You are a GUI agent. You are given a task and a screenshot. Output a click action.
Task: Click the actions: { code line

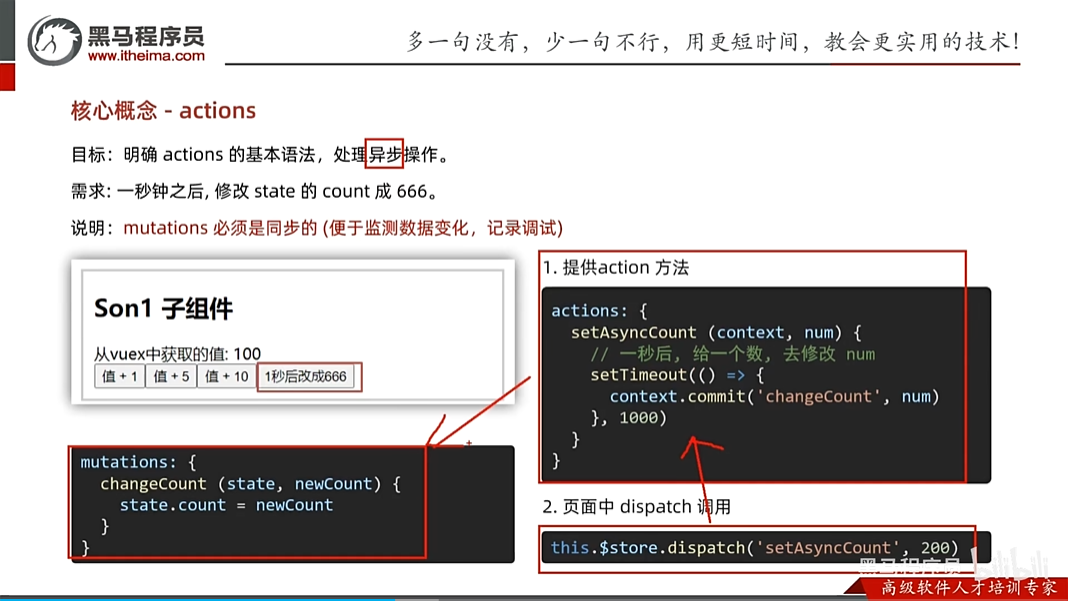pyautogui.click(x=599, y=311)
